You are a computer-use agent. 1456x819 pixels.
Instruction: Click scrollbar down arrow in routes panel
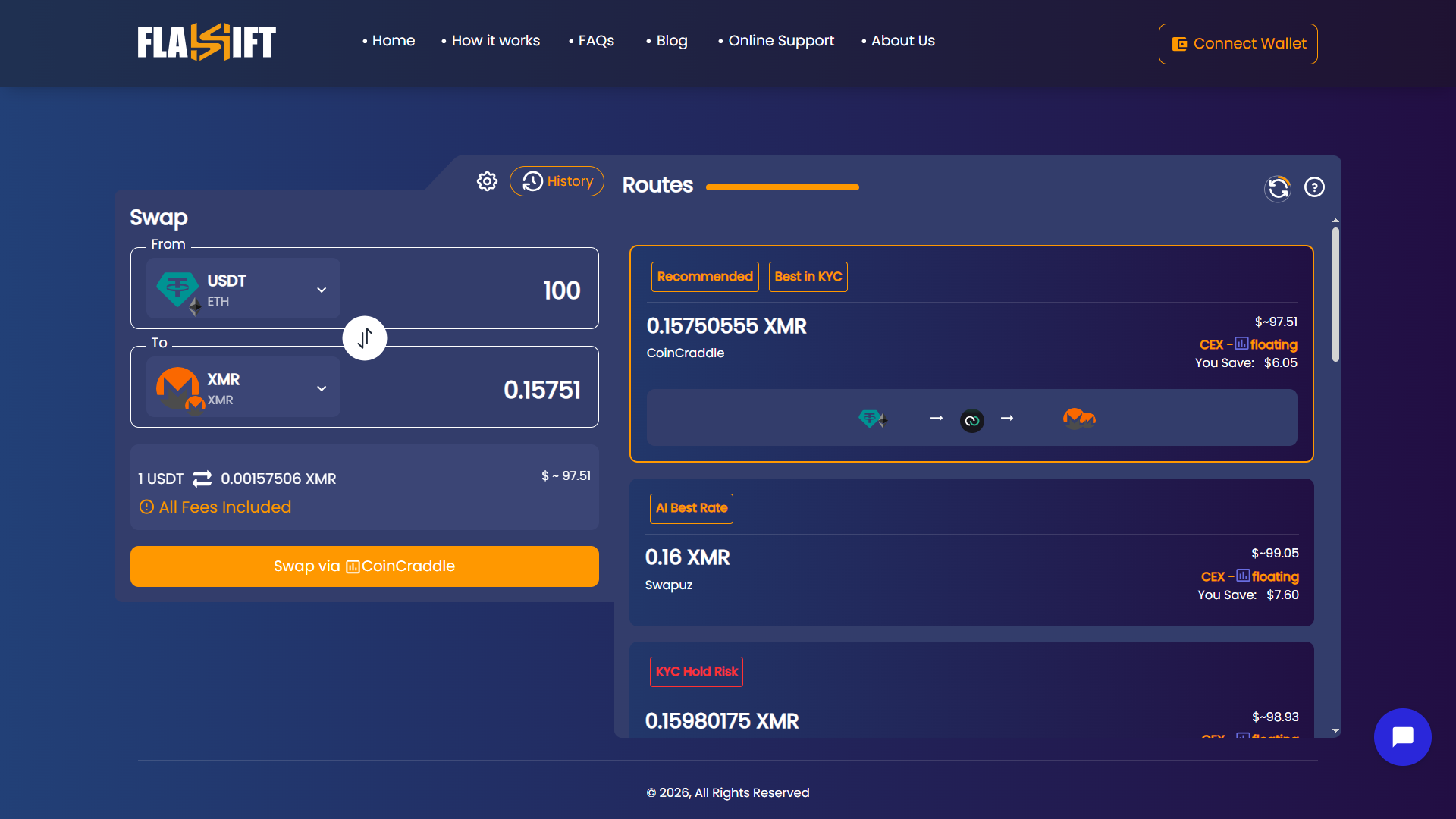1335,731
